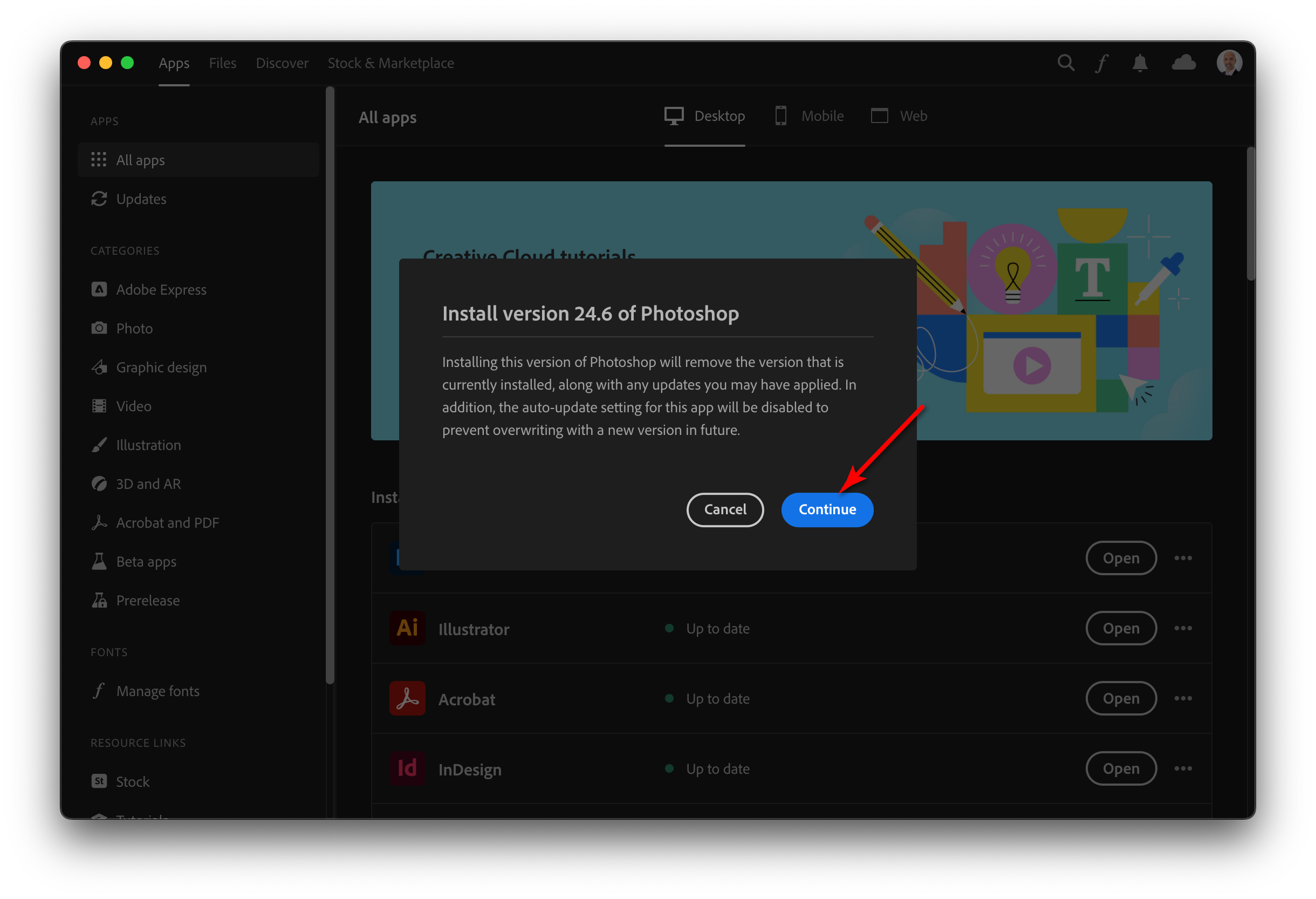Image resolution: width=1316 pixels, height=899 pixels.
Task: Expand the Illustrator app options menu
Action: tap(1183, 628)
